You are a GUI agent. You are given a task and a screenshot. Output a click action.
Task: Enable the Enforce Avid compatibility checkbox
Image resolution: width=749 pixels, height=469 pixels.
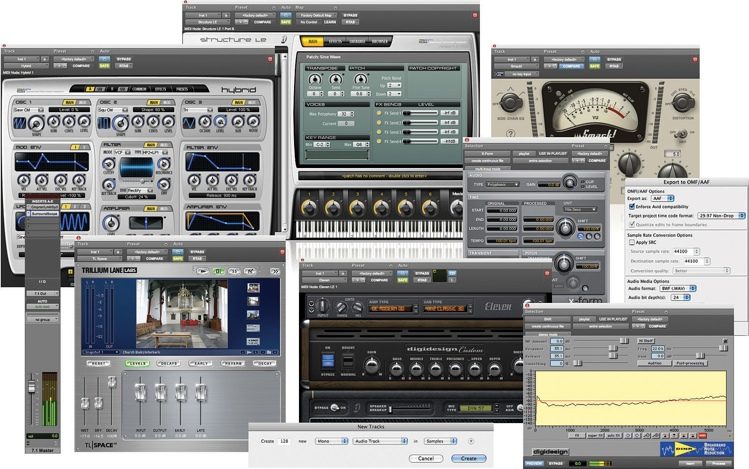tap(629, 205)
